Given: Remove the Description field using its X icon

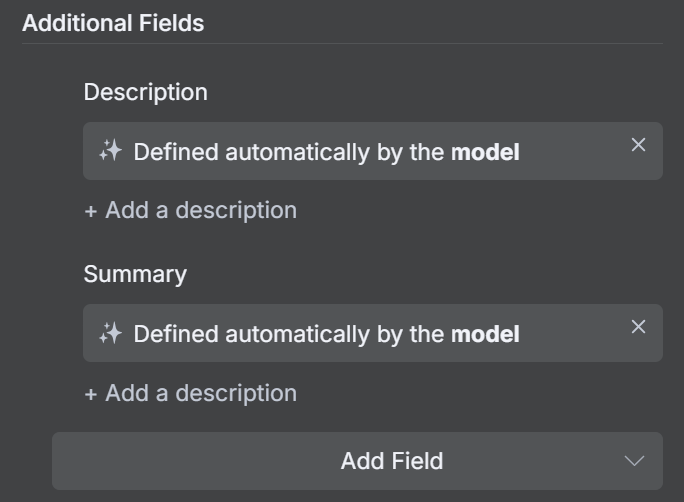Looking at the screenshot, I should [638, 145].
